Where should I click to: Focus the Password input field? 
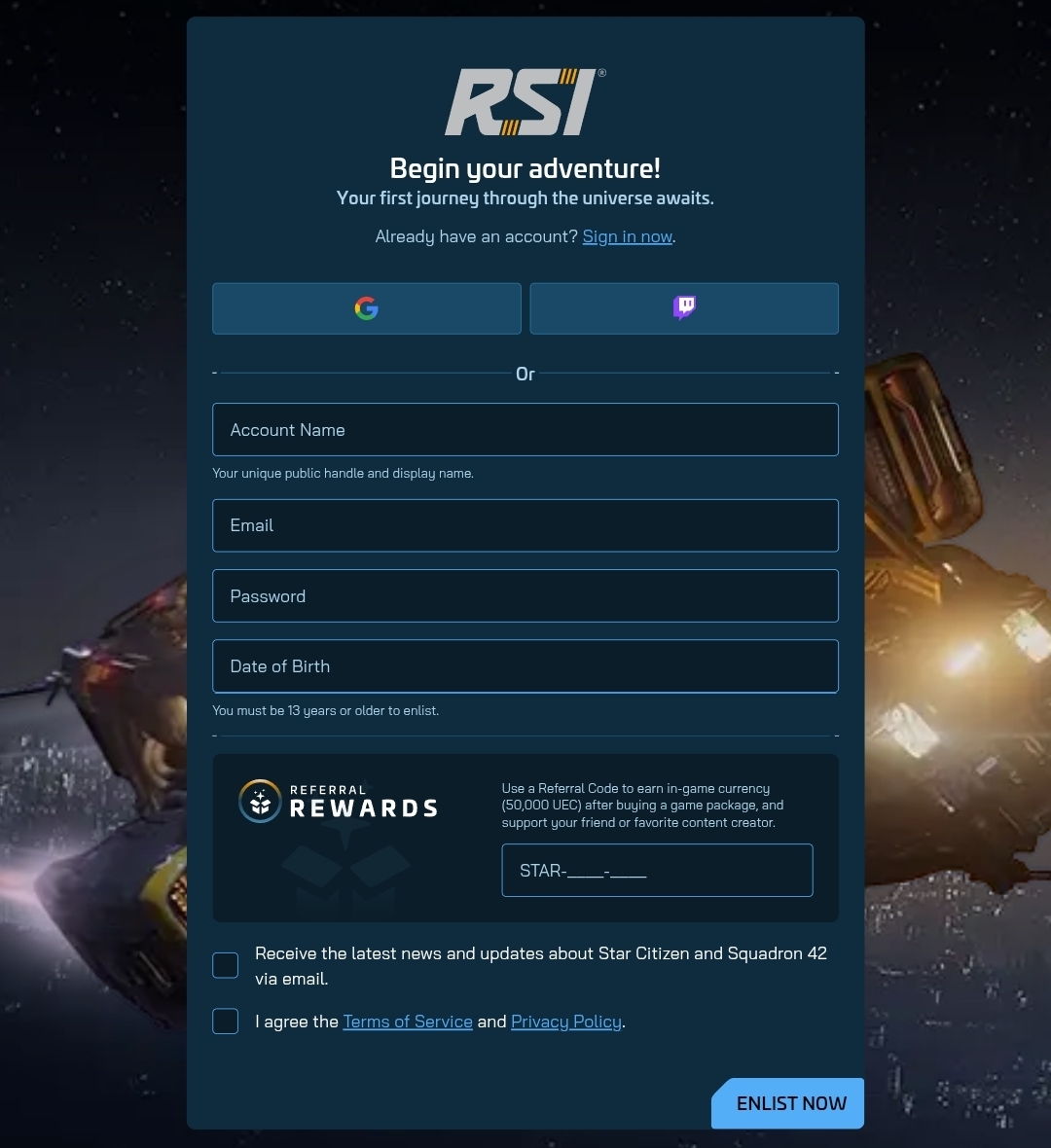coord(525,596)
